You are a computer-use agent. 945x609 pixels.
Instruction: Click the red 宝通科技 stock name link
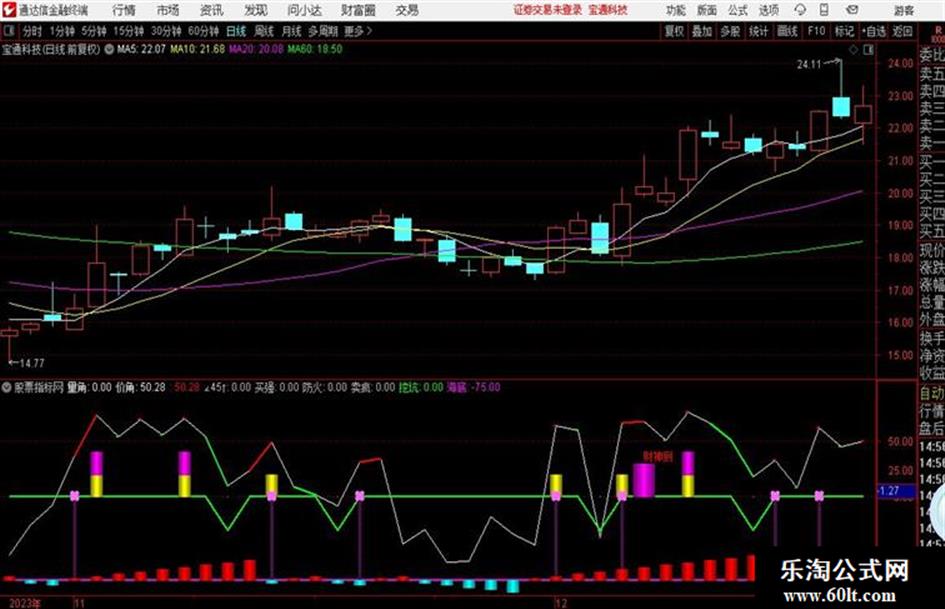[x=608, y=10]
